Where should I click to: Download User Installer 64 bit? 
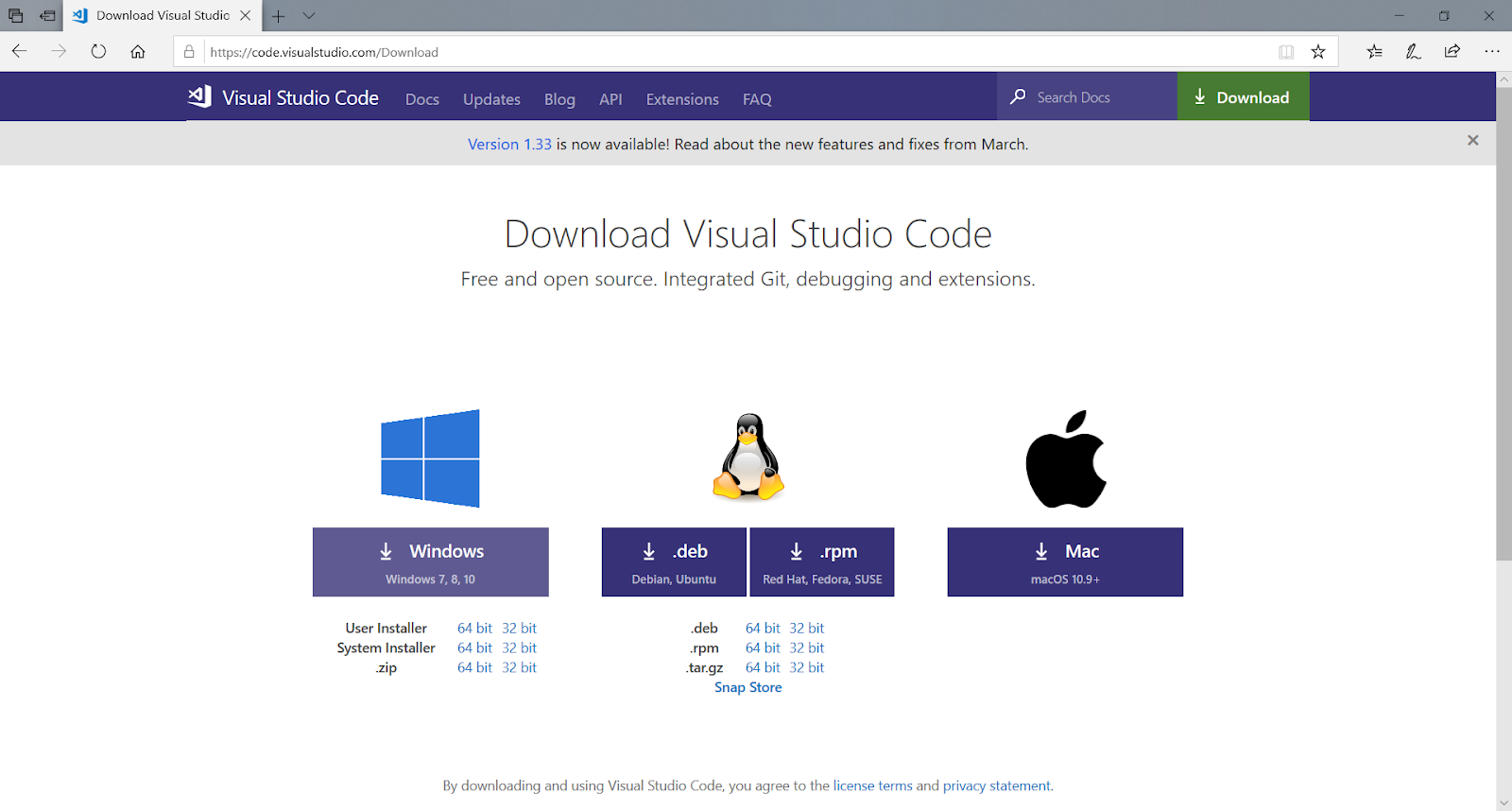[x=474, y=628]
